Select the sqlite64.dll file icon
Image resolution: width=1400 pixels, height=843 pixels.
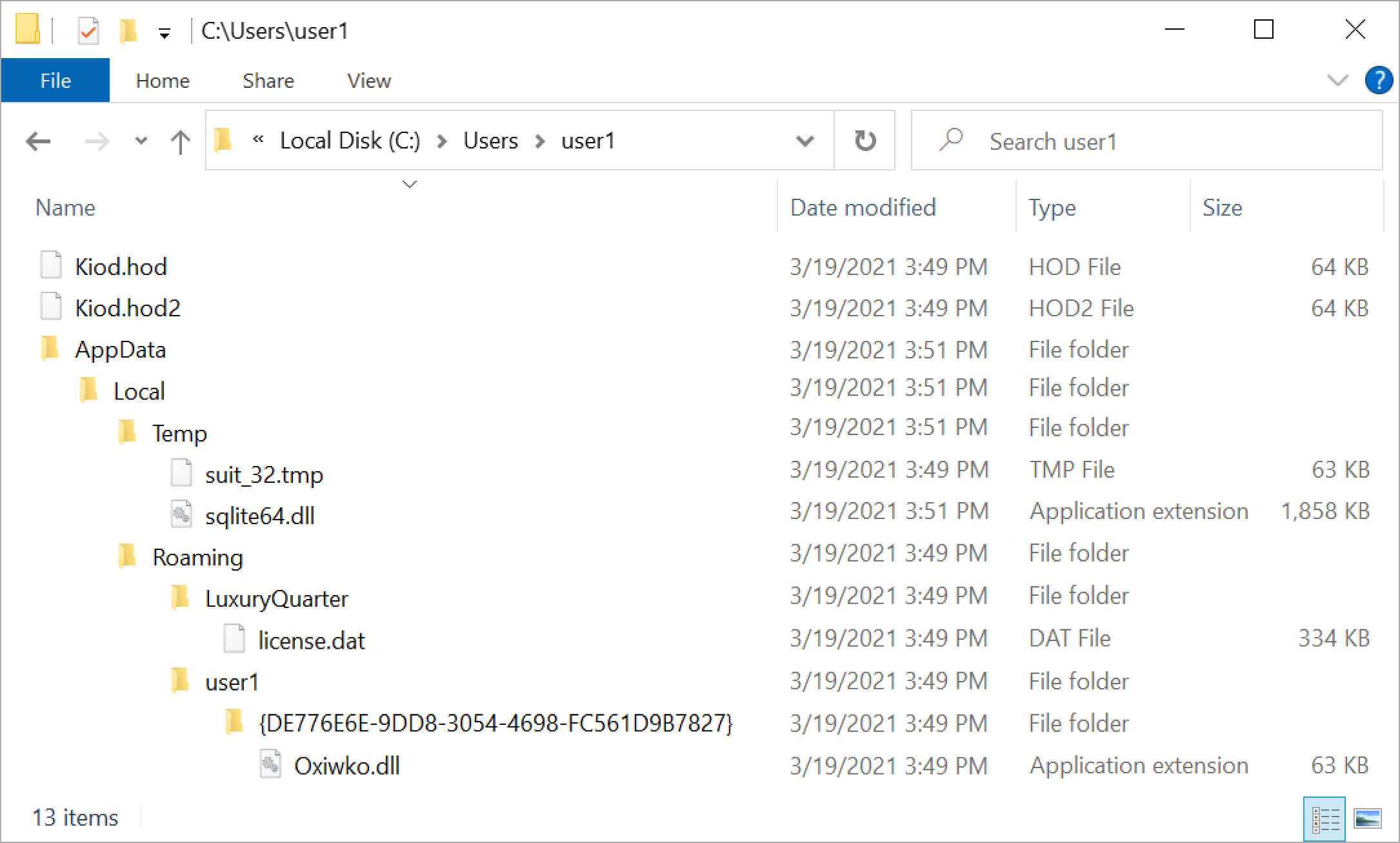pos(181,514)
